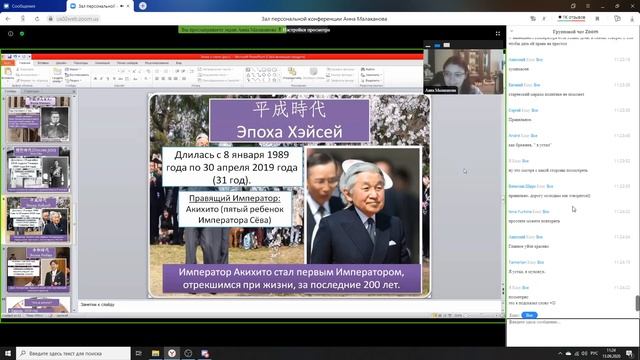
Task: Select the Эпоха Хэйсей slide thumbnail
Action: (x=38, y=220)
